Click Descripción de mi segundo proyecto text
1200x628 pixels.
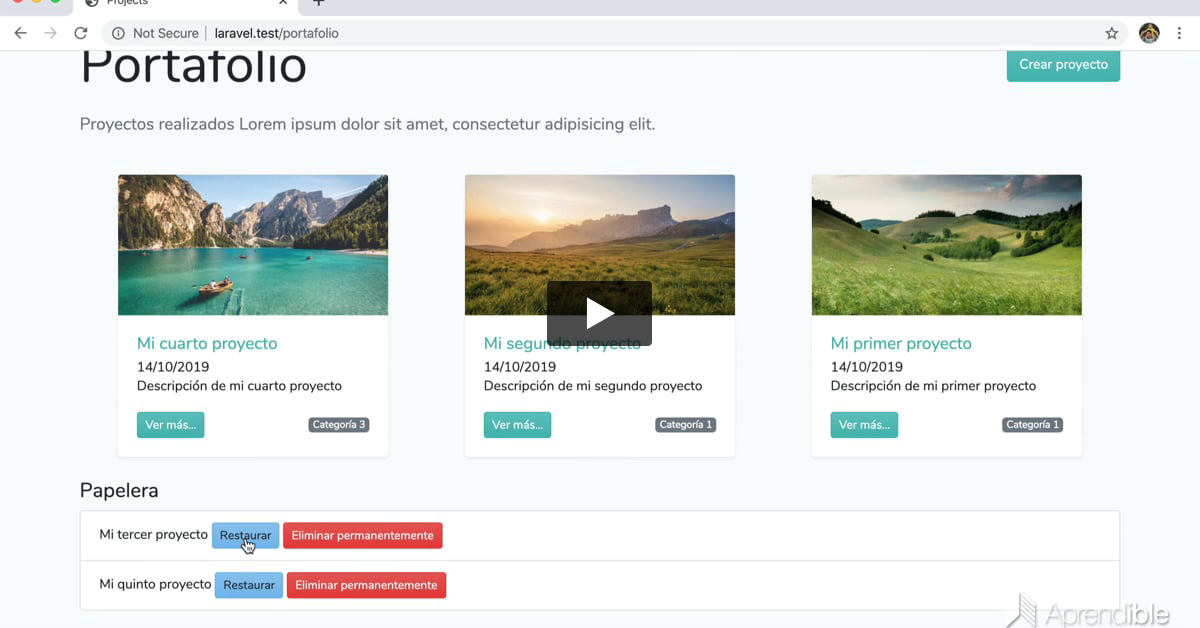593,386
